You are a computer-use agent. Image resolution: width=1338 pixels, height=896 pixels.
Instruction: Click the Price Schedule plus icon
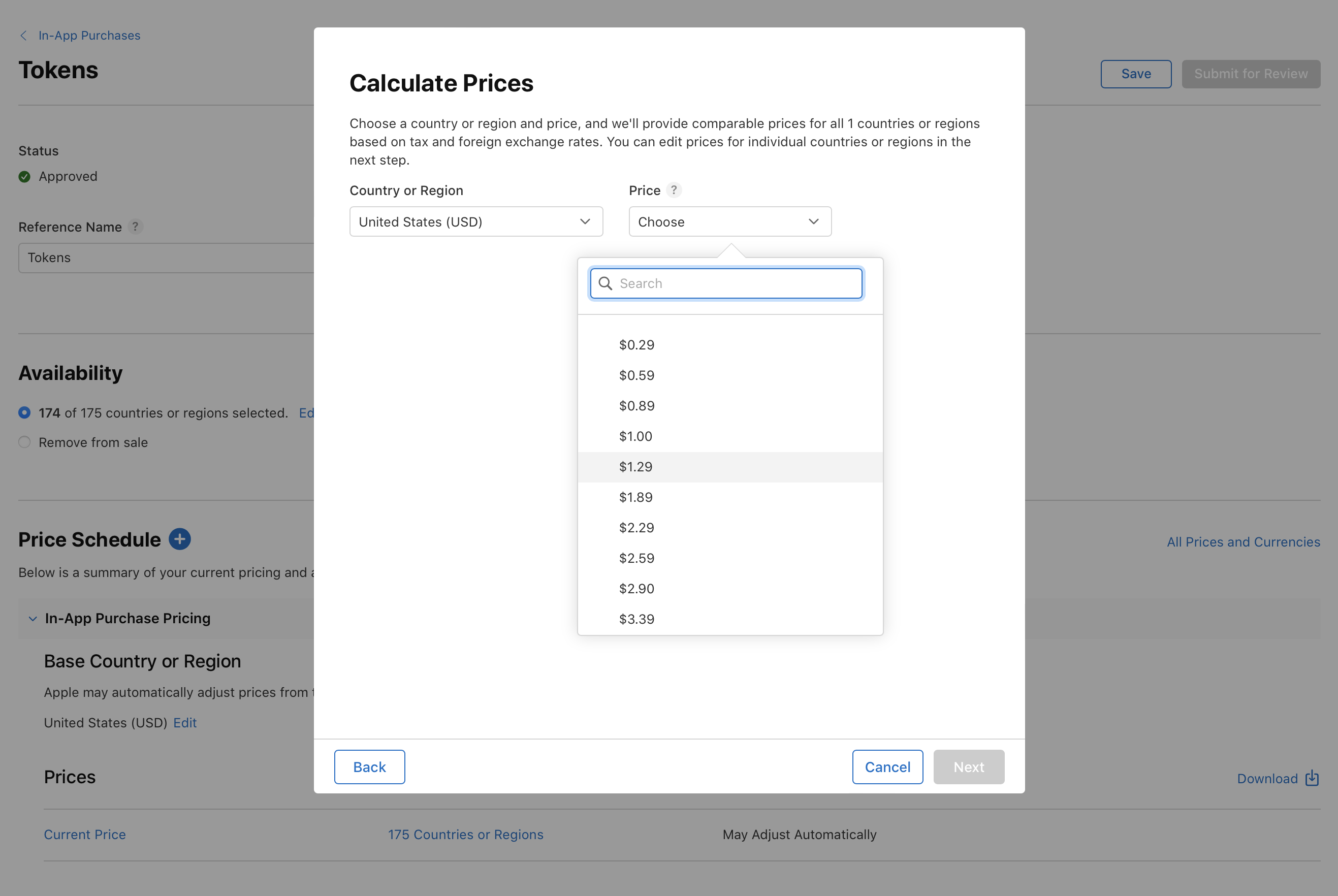pos(179,539)
